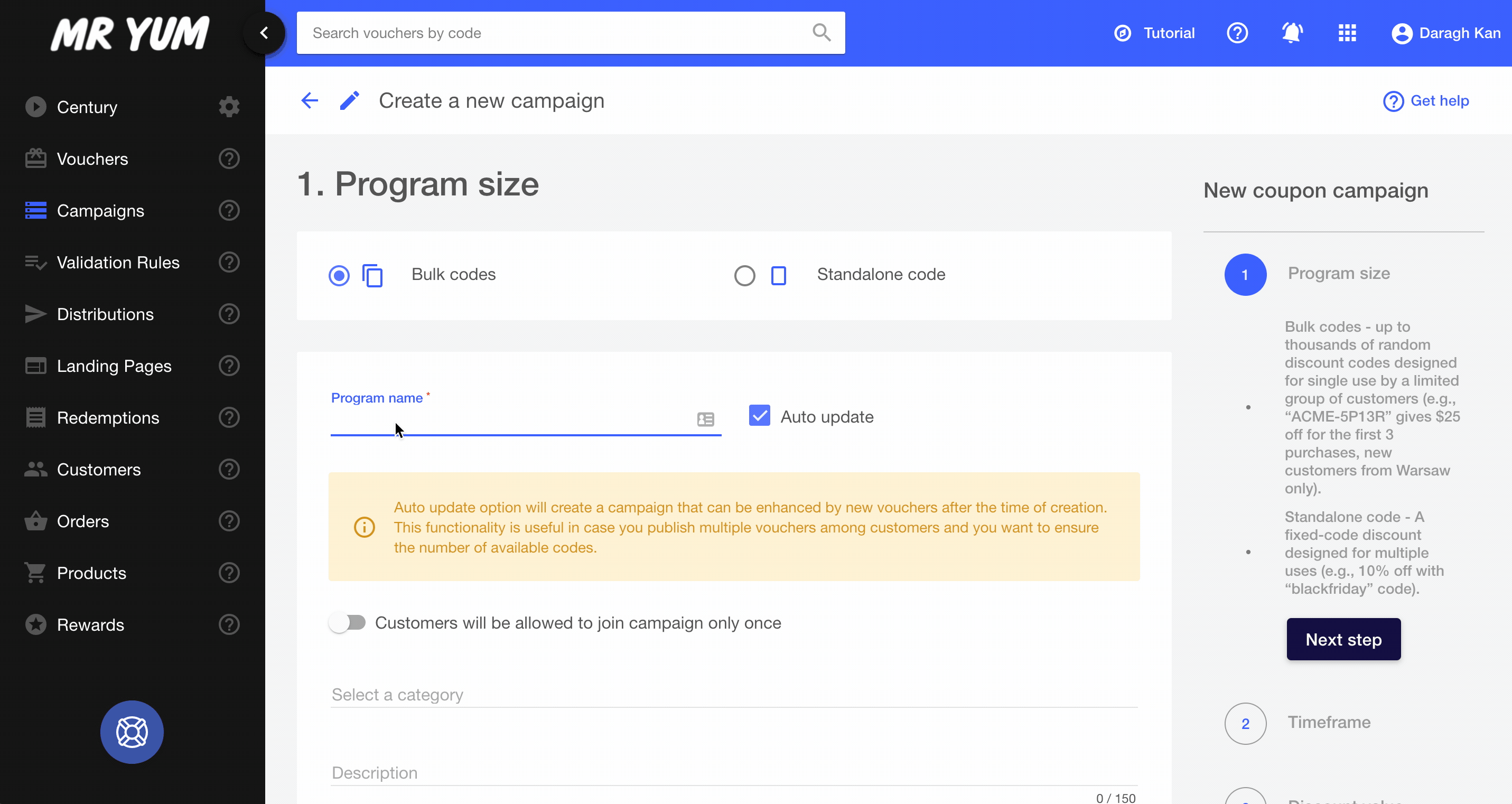Click the '0 / 150' character counter
This screenshot has height=804, width=1512.
coord(1115,798)
